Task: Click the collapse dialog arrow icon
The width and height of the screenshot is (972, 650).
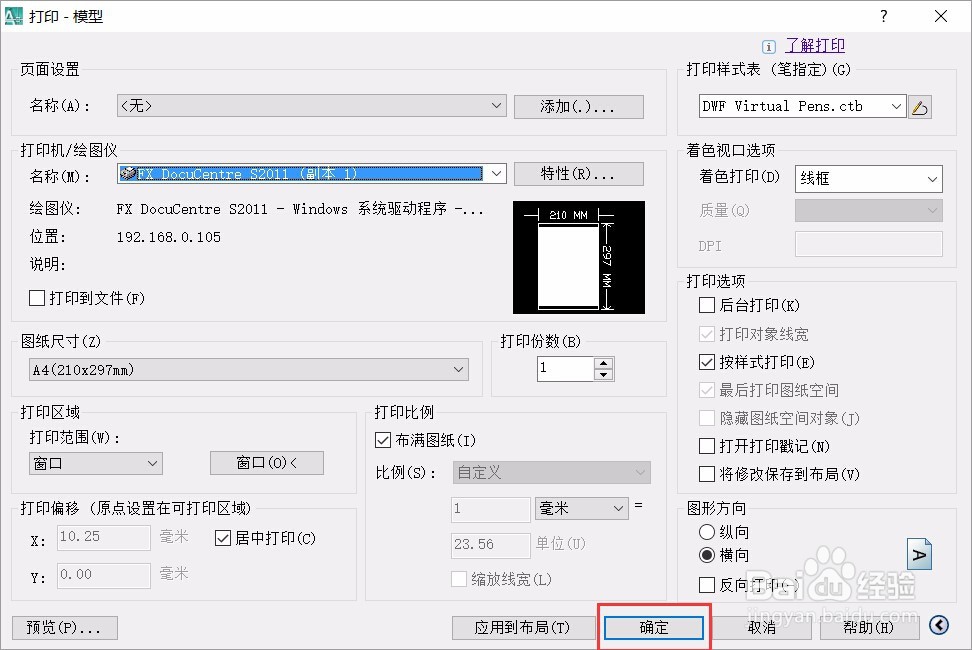Action: [939, 626]
